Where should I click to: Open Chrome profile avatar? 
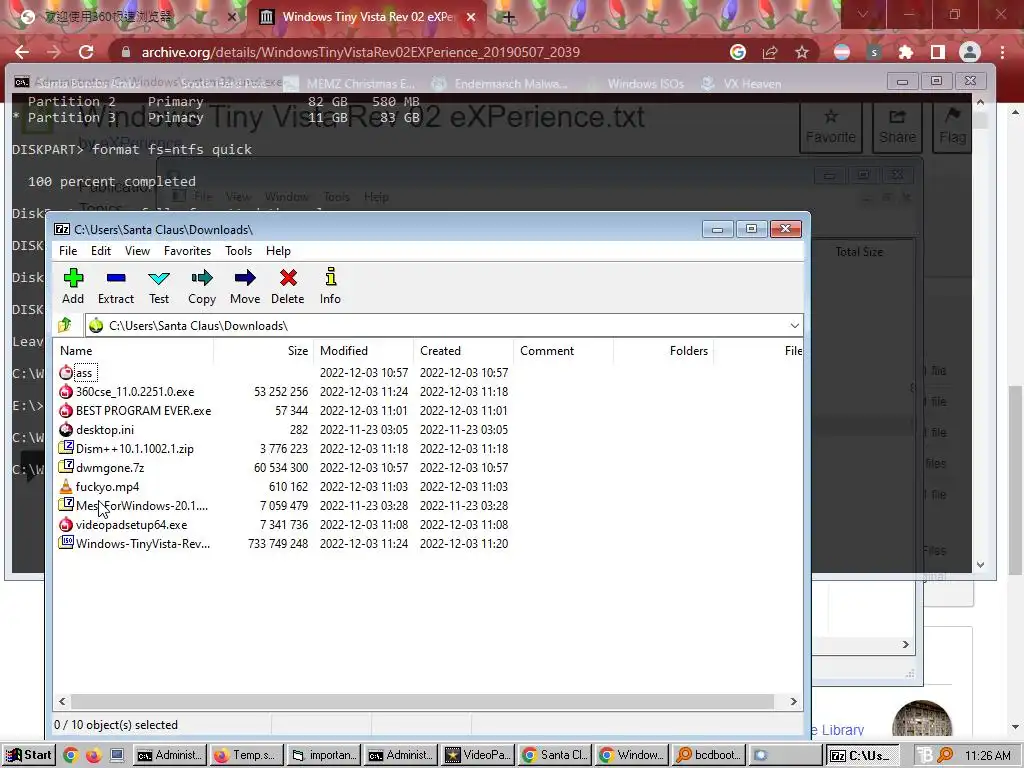[970, 52]
